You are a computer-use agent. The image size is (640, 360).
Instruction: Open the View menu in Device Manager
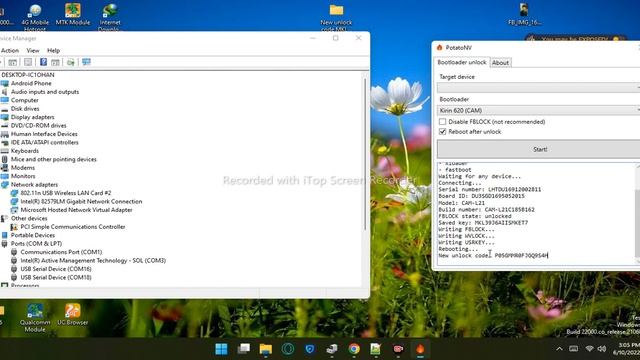click(x=33, y=51)
